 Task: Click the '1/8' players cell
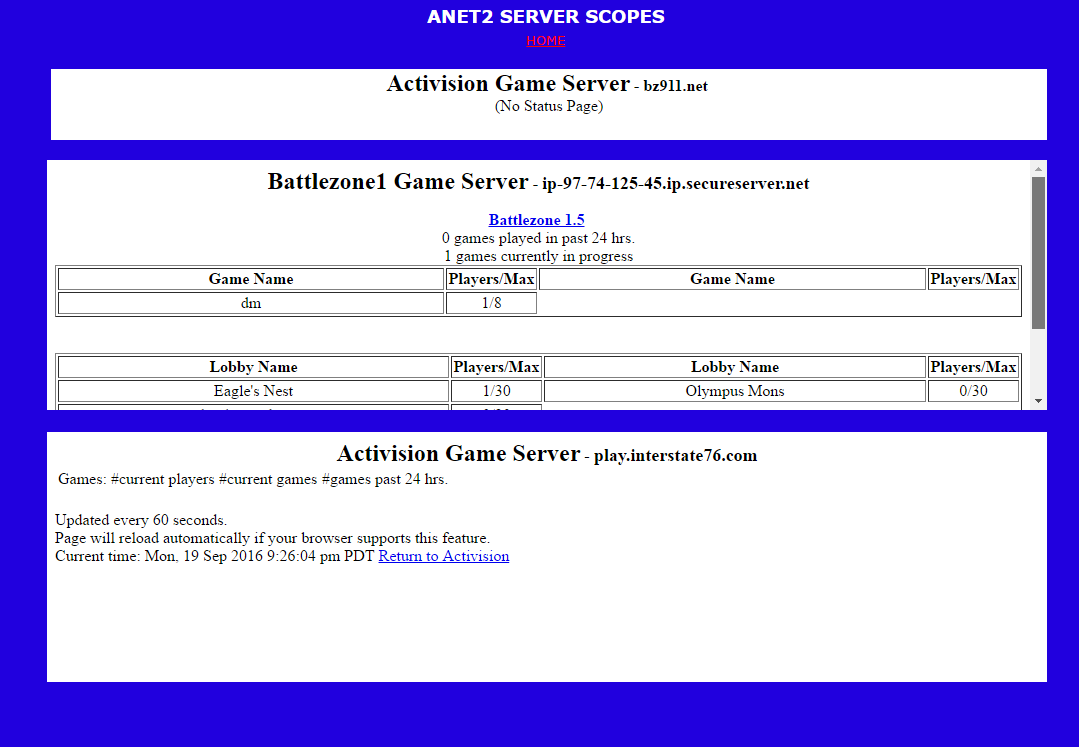pyautogui.click(x=491, y=303)
